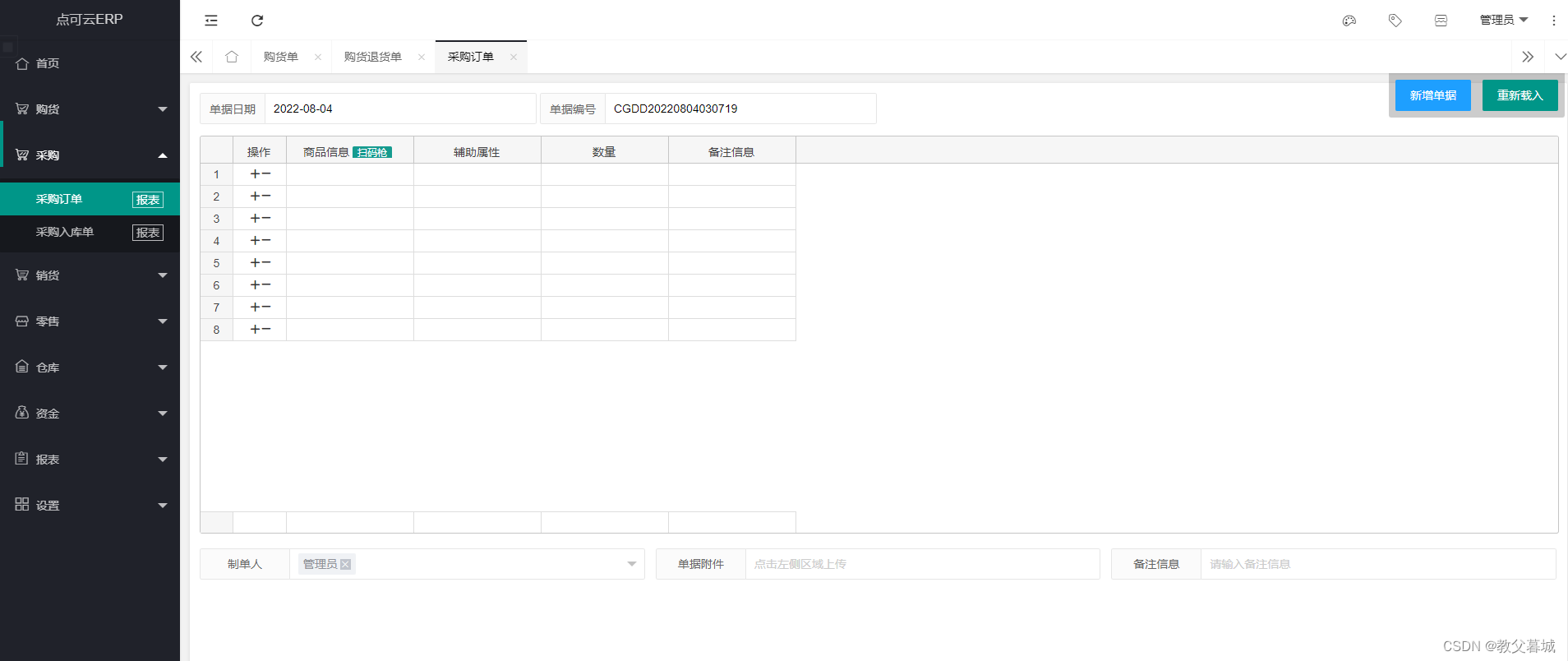Screen dimensions: 1568x661
Task: Expand the 报表 sidebar menu
Action: pyautogui.click(x=163, y=460)
